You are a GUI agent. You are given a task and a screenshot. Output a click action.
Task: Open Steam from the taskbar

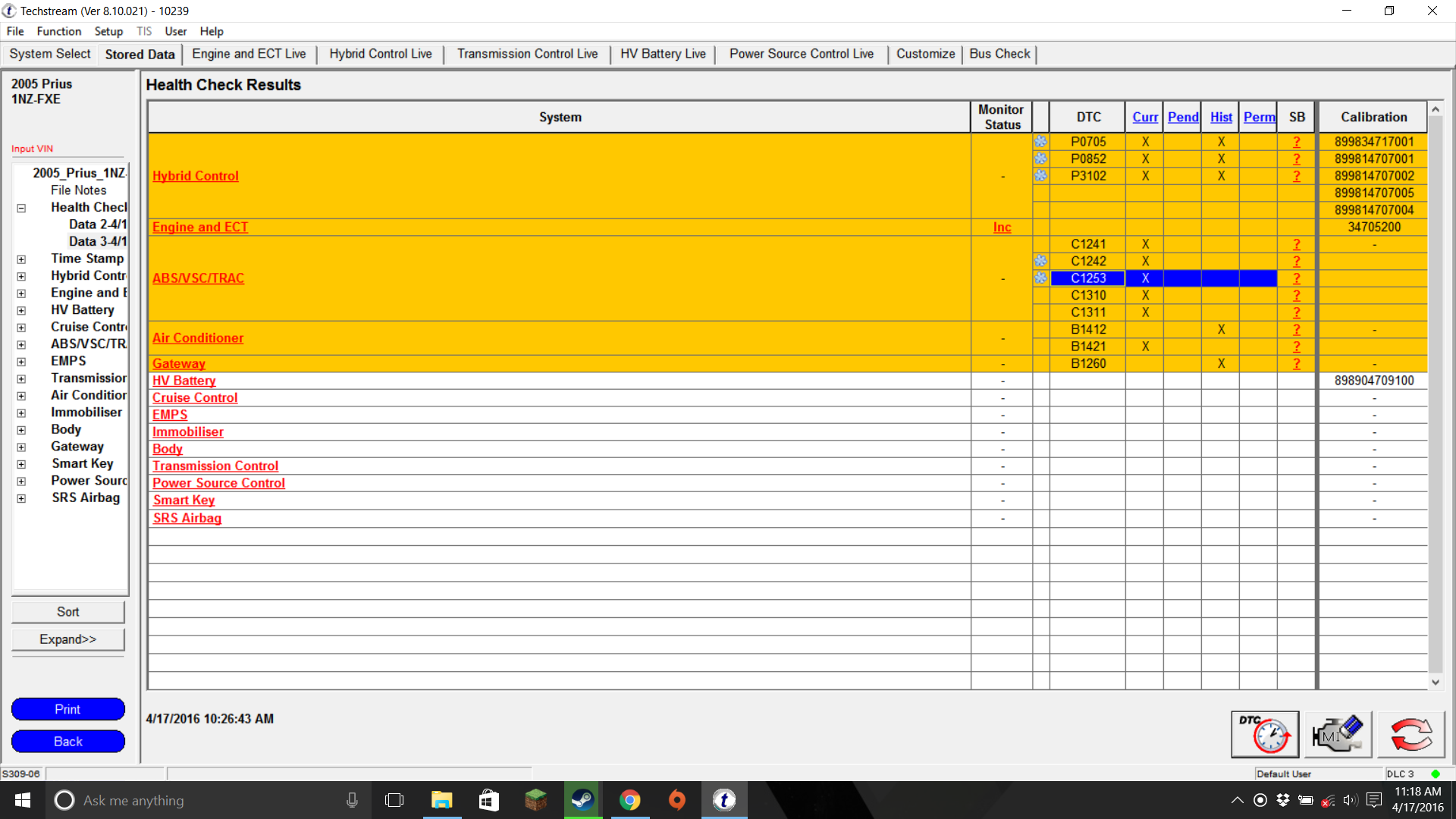[582, 800]
